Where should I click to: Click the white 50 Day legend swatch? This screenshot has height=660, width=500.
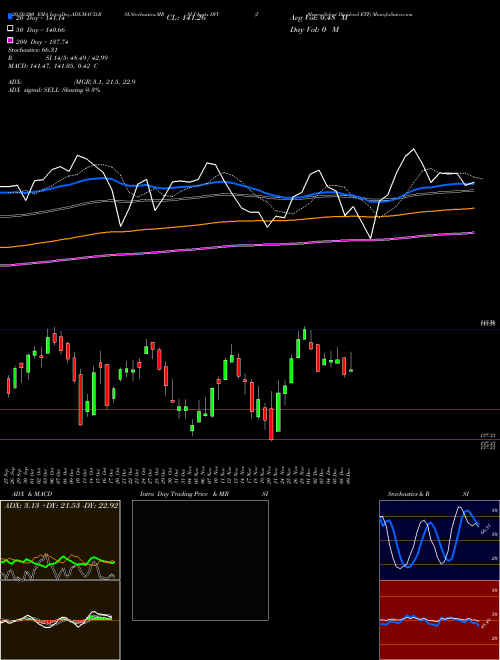[10, 29]
